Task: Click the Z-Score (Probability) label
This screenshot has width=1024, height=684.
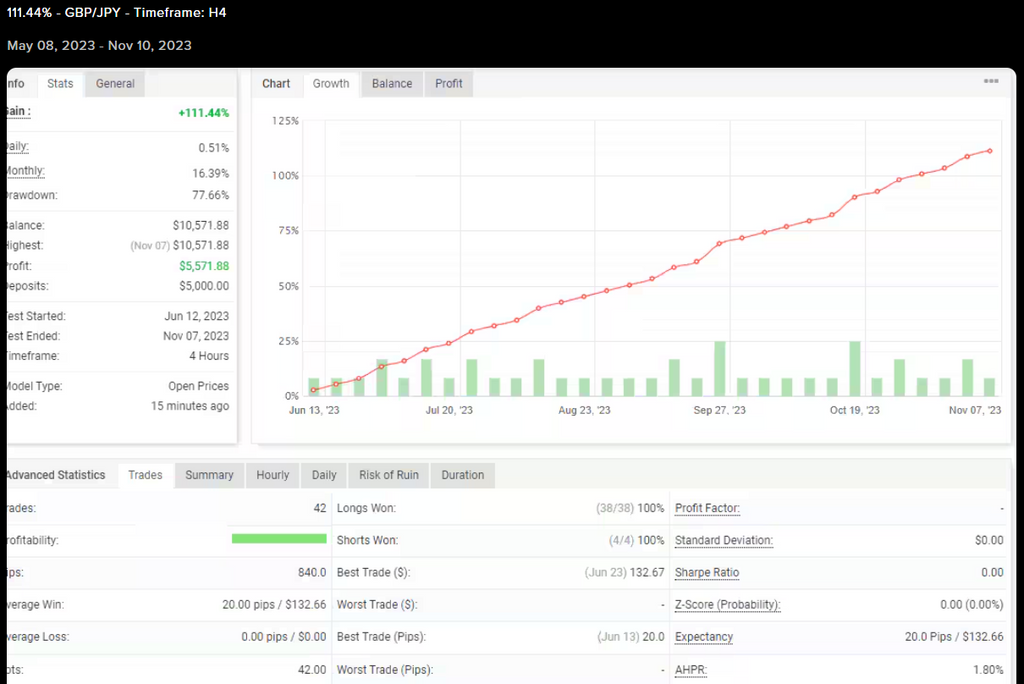Action: [x=728, y=605]
